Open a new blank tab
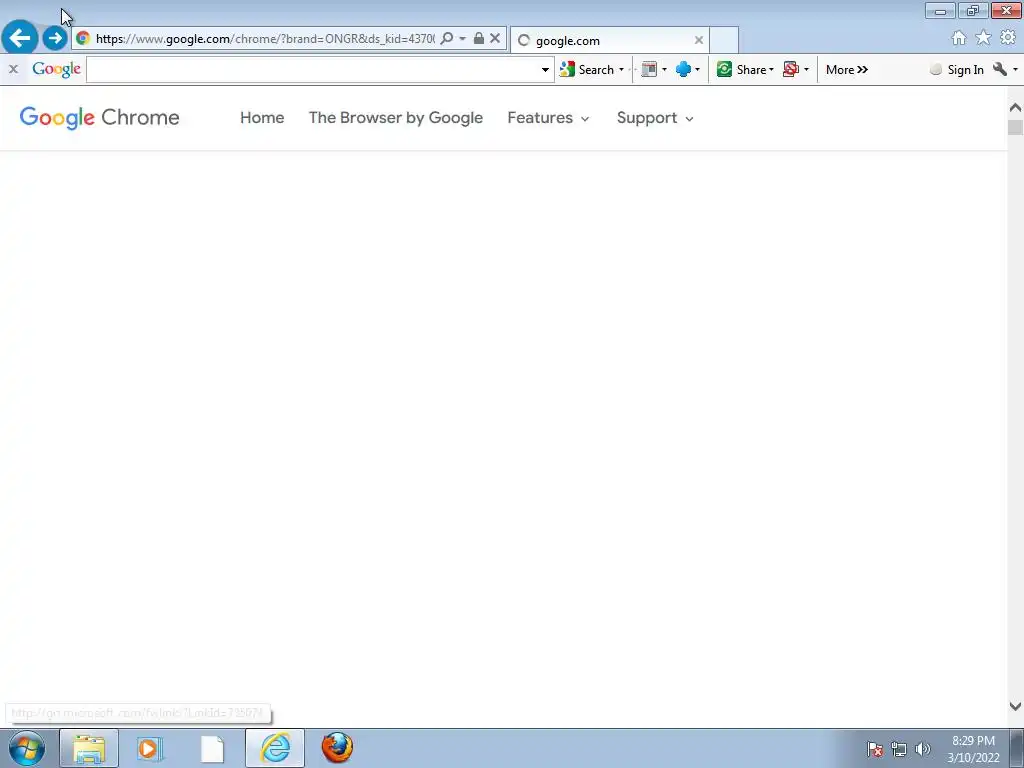 (x=724, y=40)
